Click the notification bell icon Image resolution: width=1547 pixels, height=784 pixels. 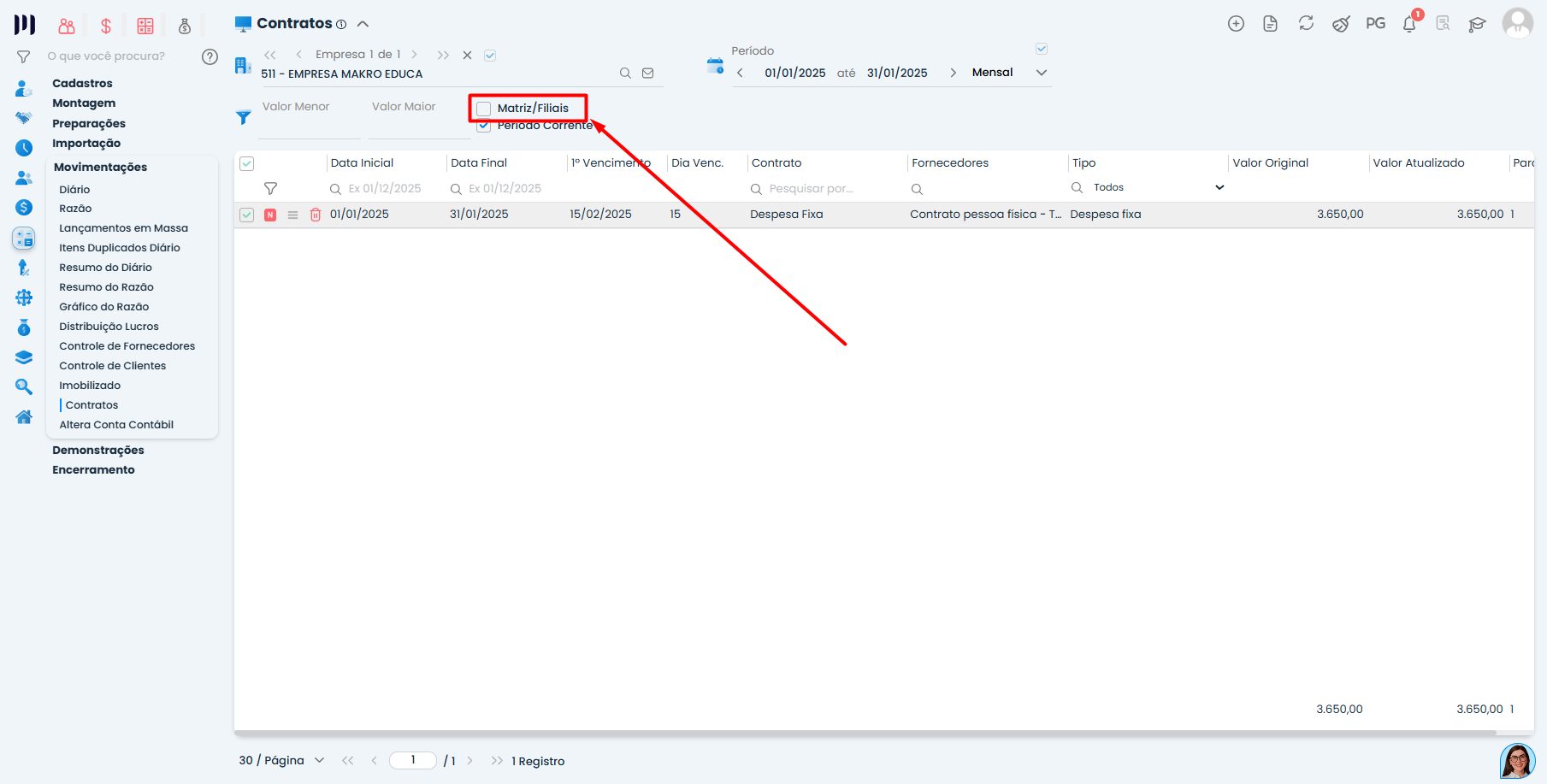[x=1408, y=24]
